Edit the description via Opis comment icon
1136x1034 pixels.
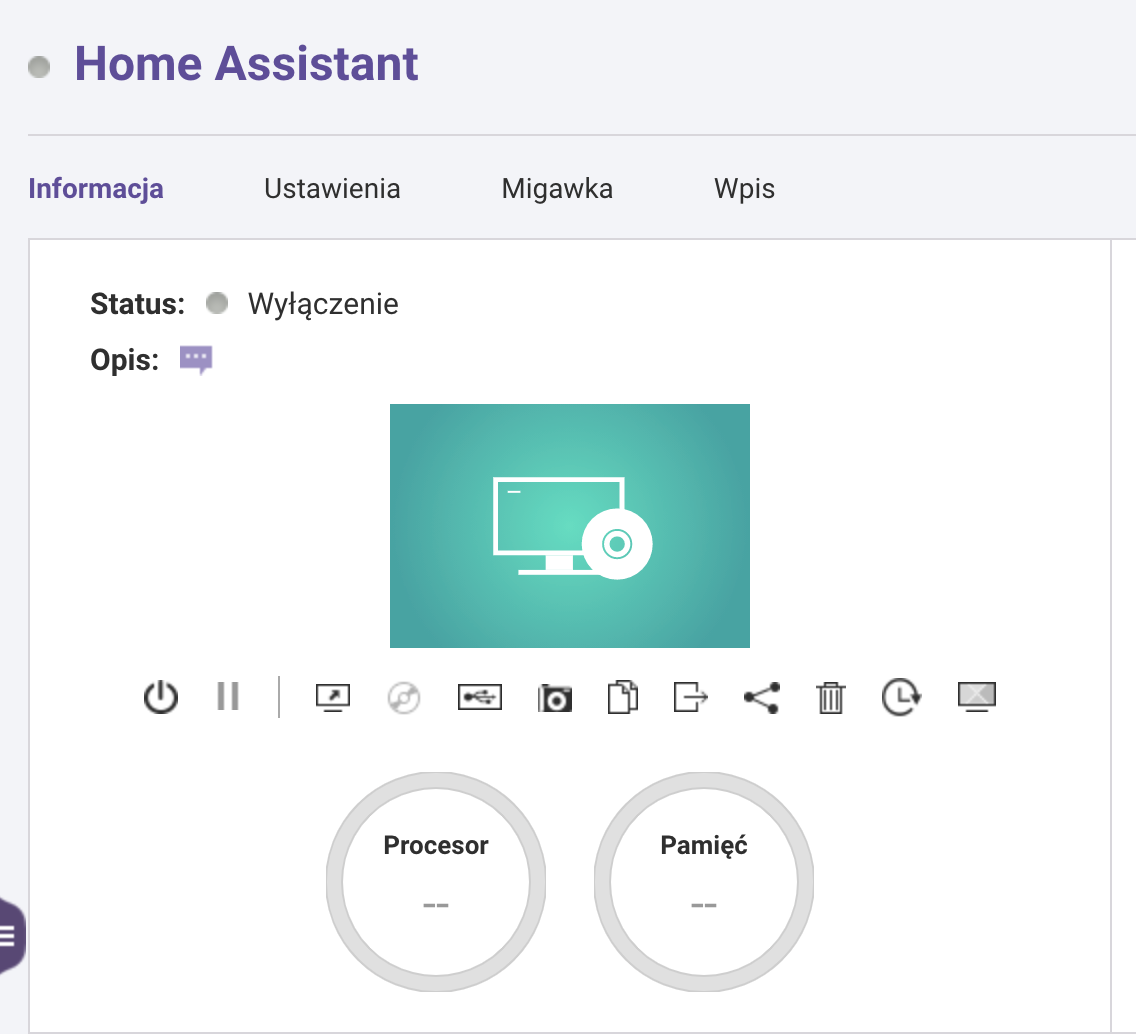196,359
